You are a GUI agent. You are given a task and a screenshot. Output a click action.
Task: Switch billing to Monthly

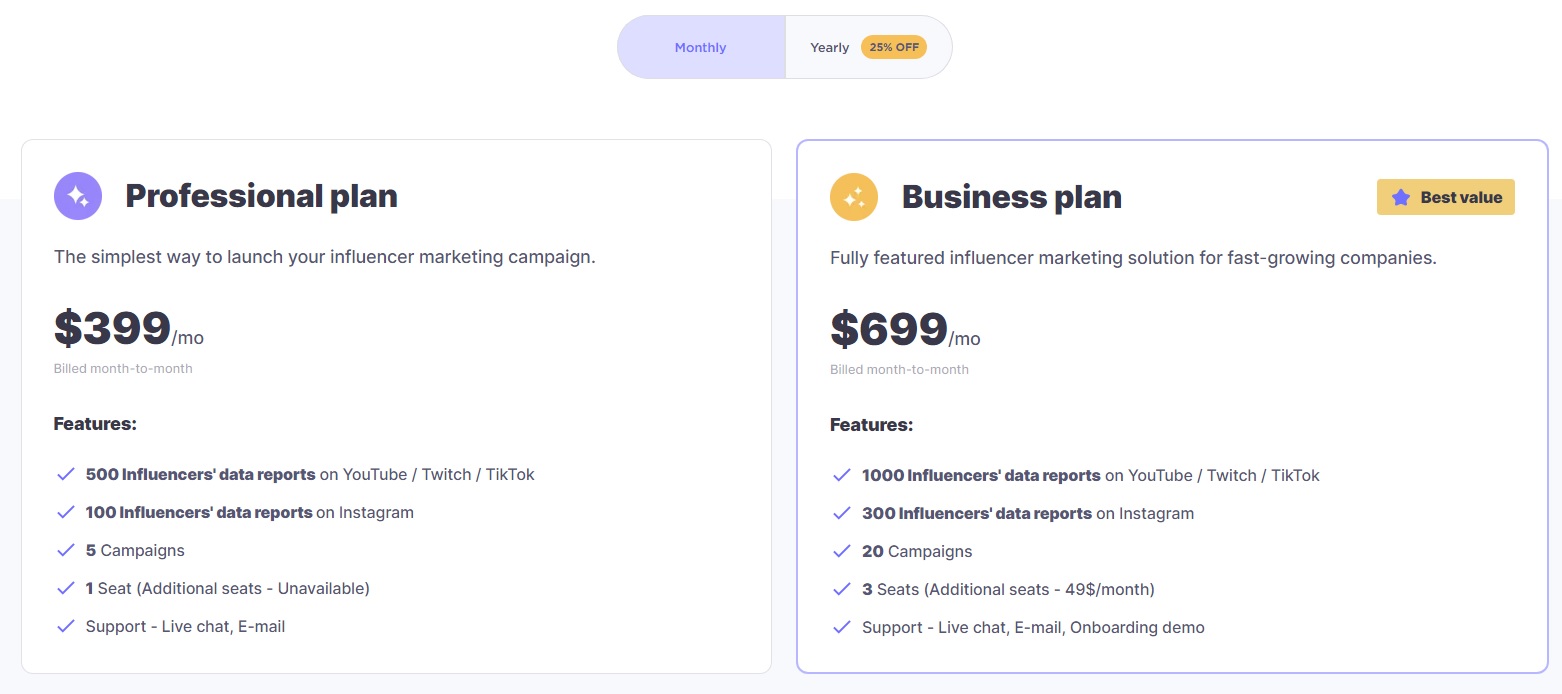coord(700,47)
